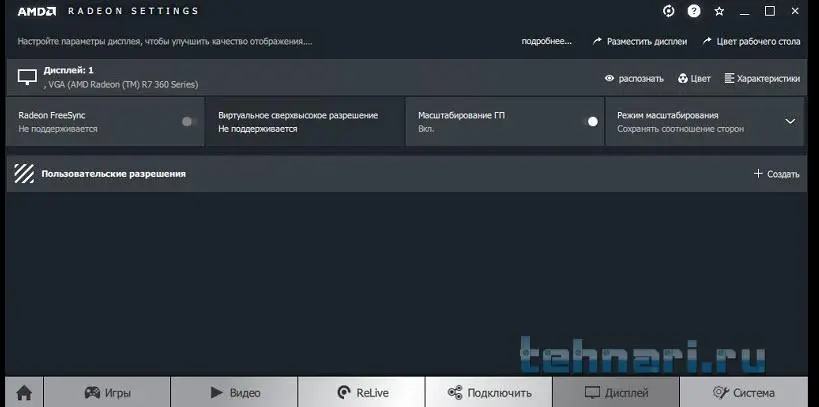Image resolution: width=819 pixels, height=407 pixels.
Task: Toggle the Radeon FreeSync switch
Action: (x=189, y=122)
